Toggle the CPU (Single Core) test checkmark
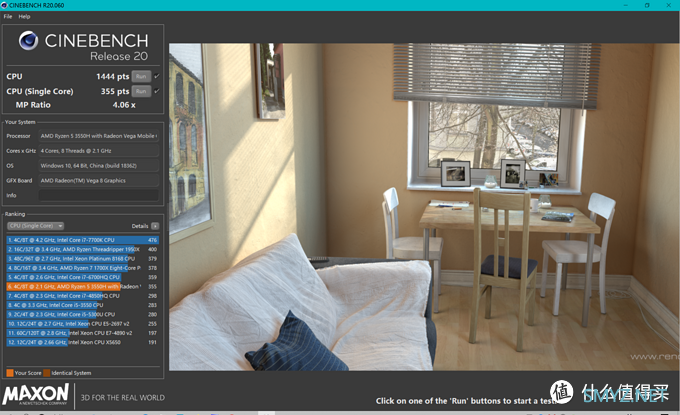Image resolution: width=680 pixels, height=415 pixels. click(x=157, y=91)
